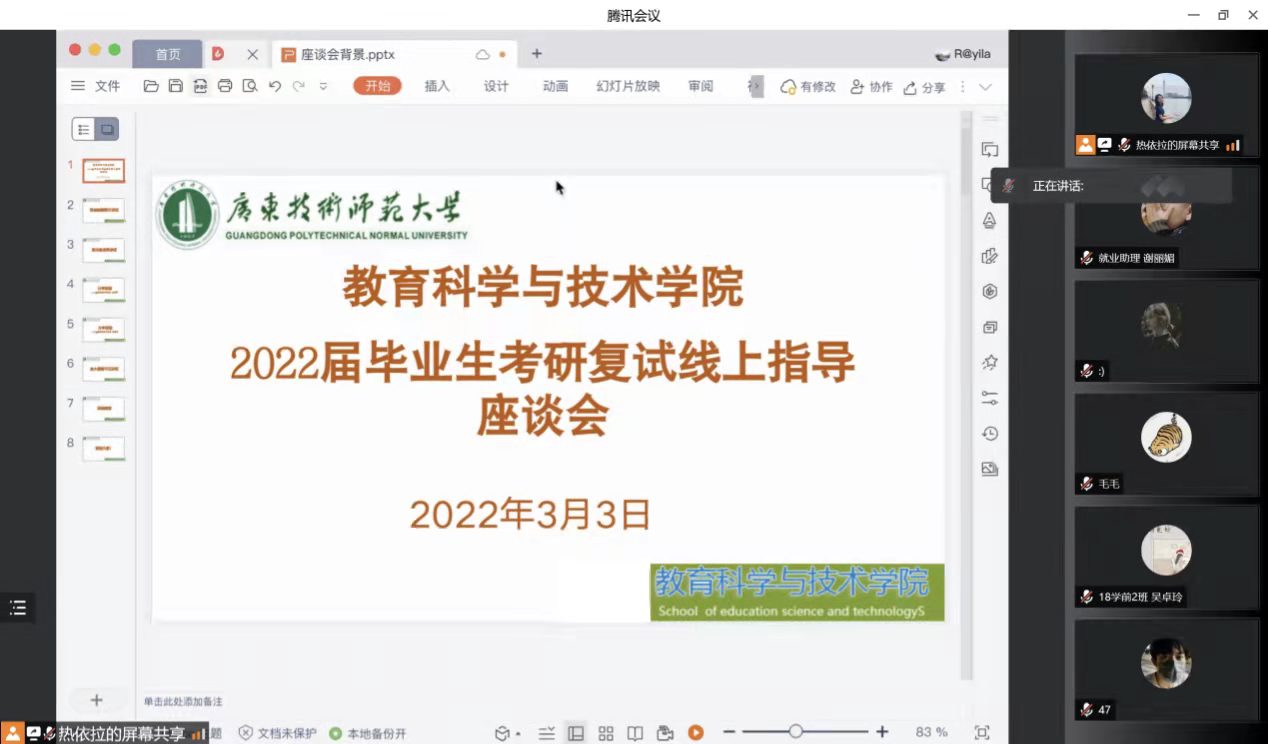Screen dimensions: 1268x744
Task: Switch left panel to outline list view
Action: pos(84,130)
